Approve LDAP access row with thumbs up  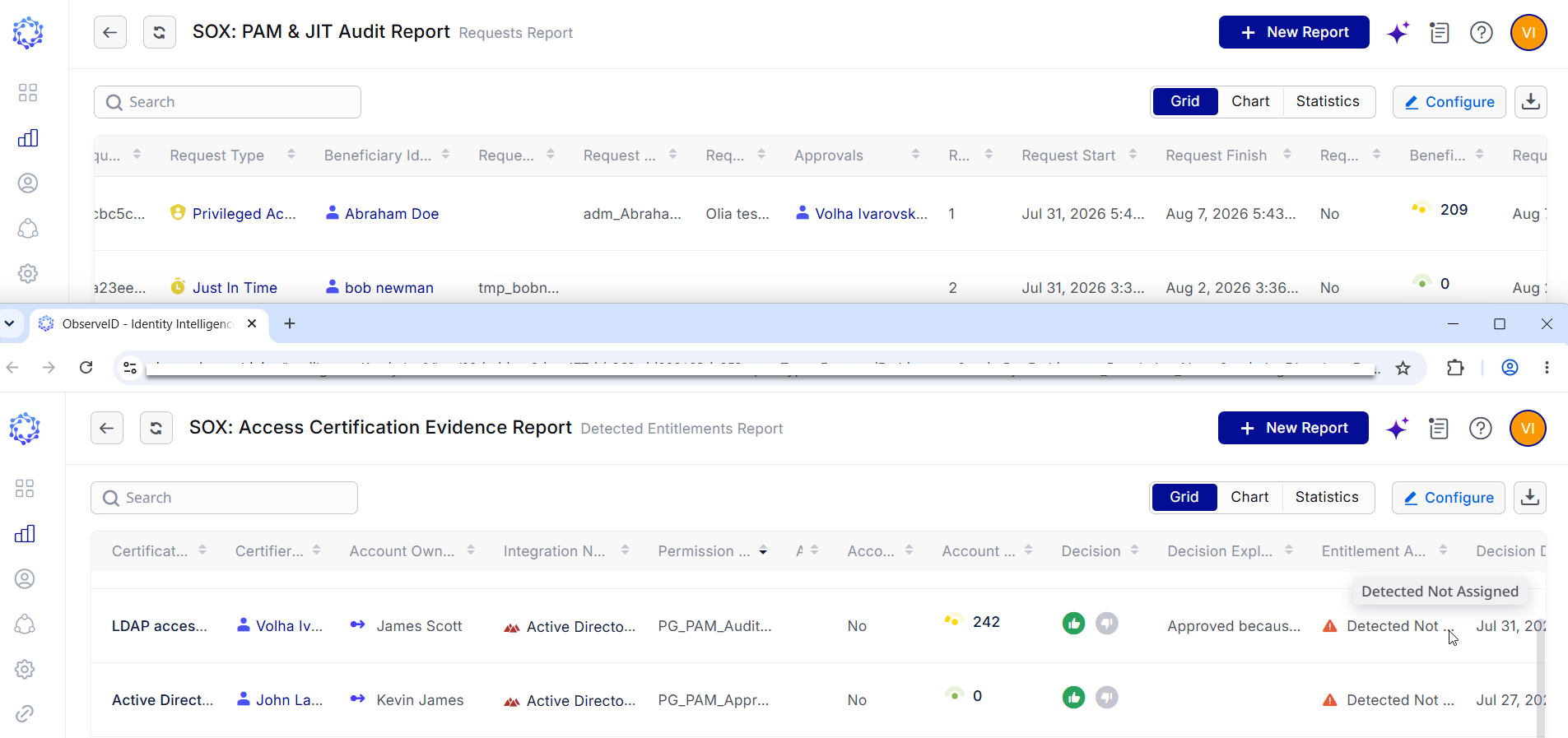(x=1073, y=624)
